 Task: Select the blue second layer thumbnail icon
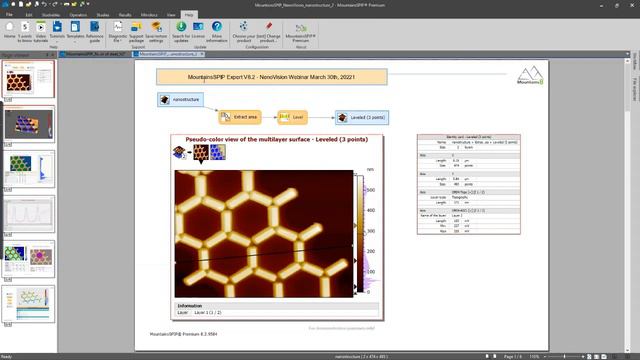coord(218,152)
